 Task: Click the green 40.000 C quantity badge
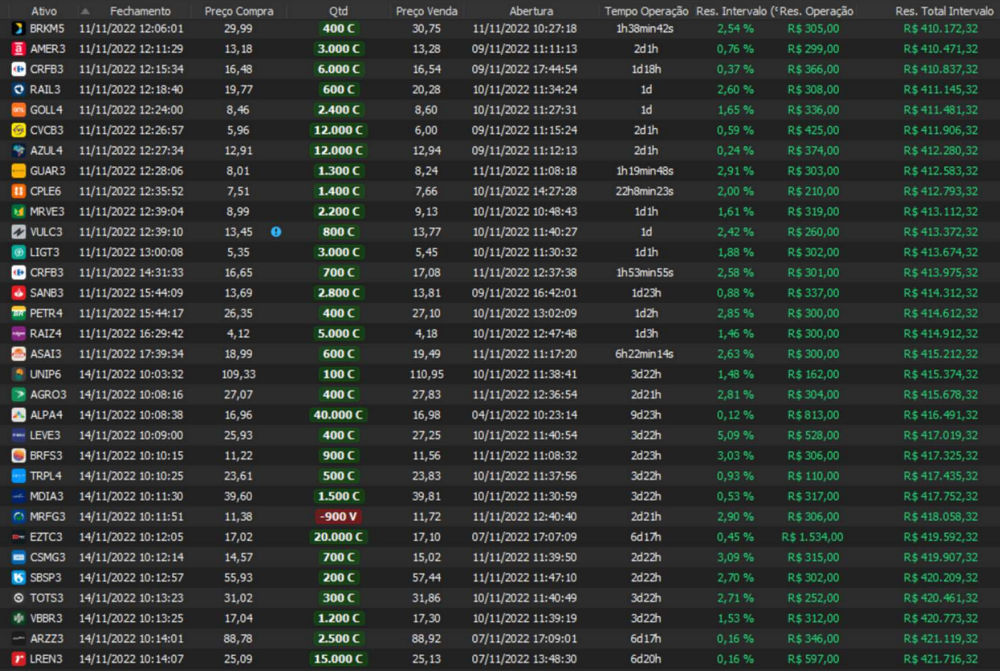(x=339, y=415)
